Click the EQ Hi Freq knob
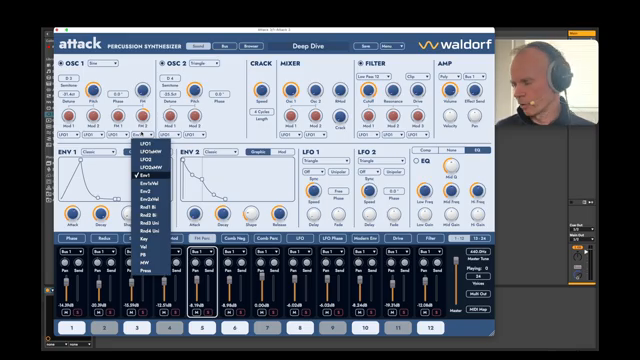Image resolution: width=640 pixels, height=360 pixels. click(x=477, y=191)
